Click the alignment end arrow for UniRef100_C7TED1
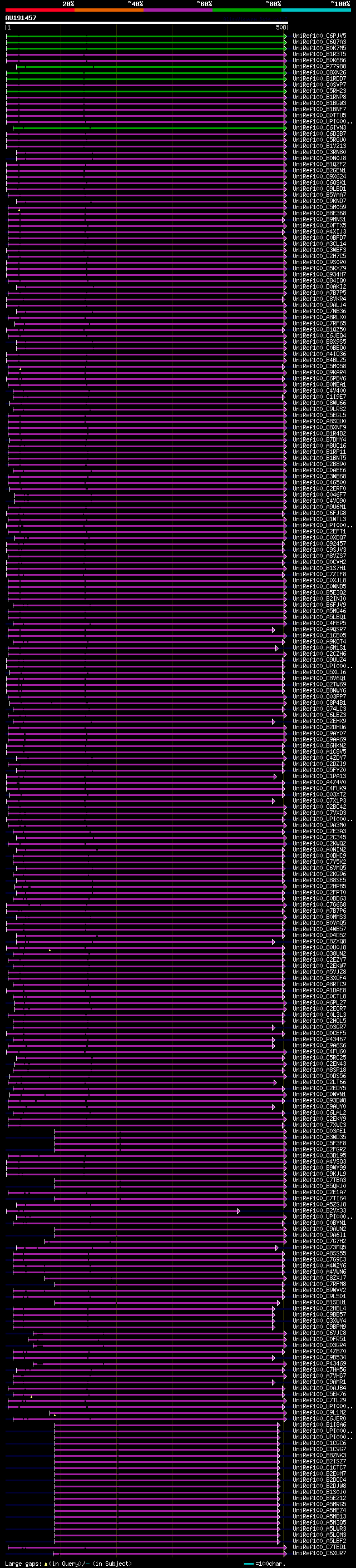 [285, 1547]
